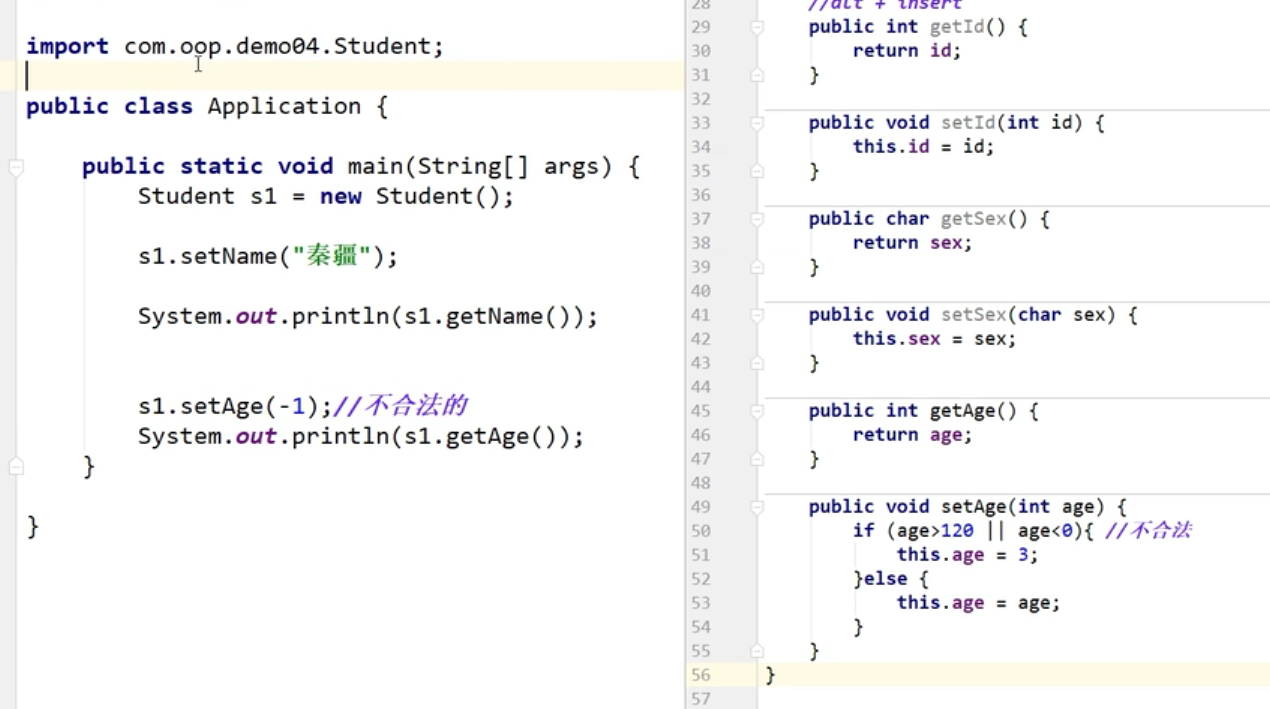The width and height of the screenshot is (1270, 709).
Task: Click the return sex; statement
Action: (912, 243)
